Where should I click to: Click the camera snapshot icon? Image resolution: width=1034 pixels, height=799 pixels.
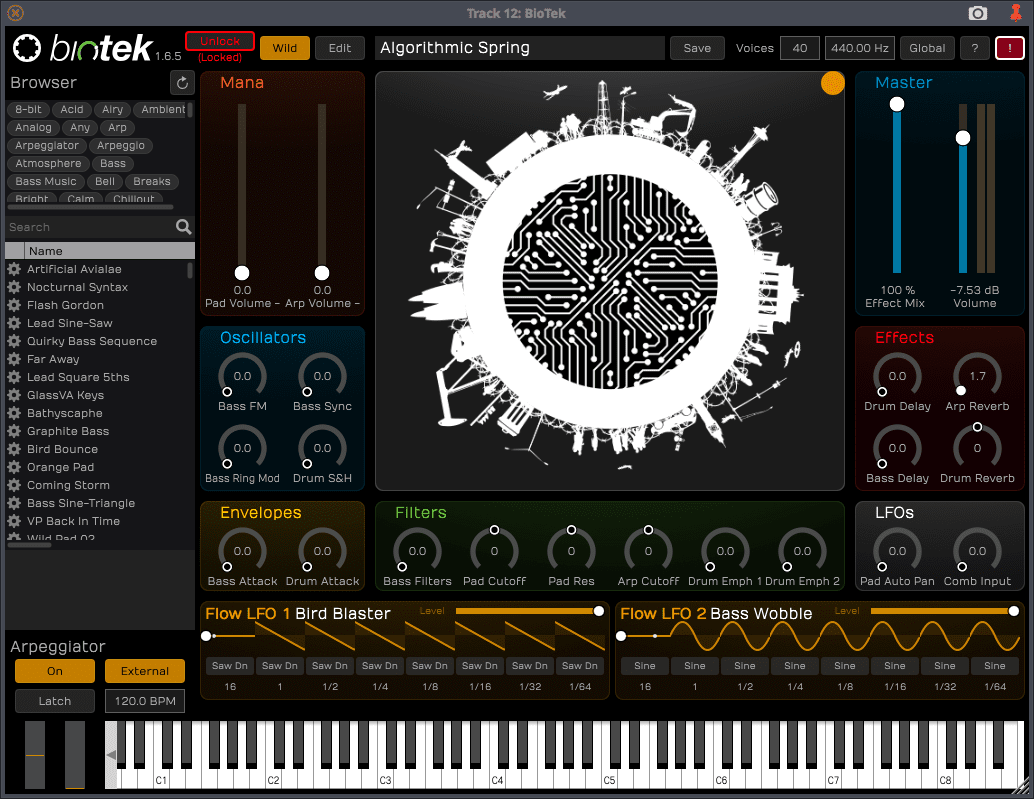tap(977, 13)
